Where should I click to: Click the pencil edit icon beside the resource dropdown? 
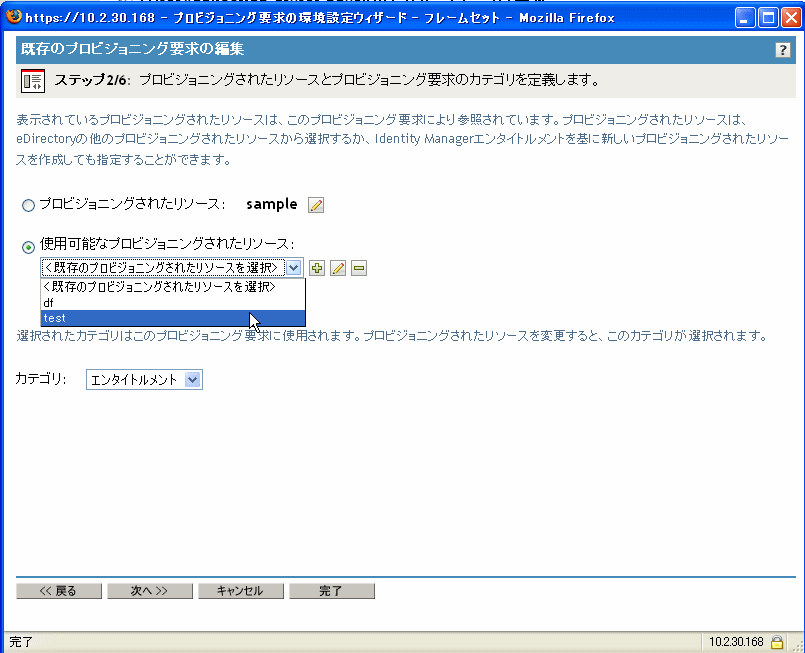(338, 268)
